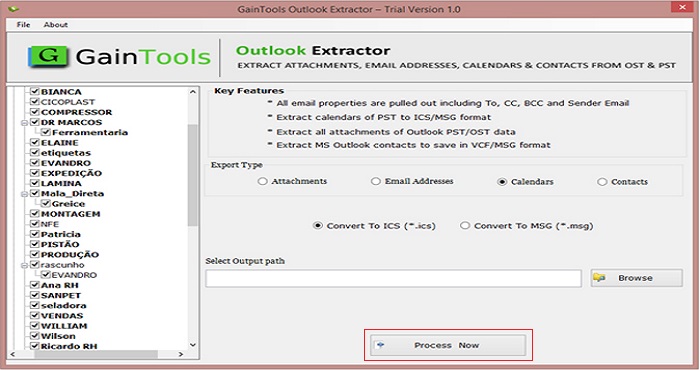Select the Attachments export type
Viewport: 700px width, 370px height.
pos(262,181)
